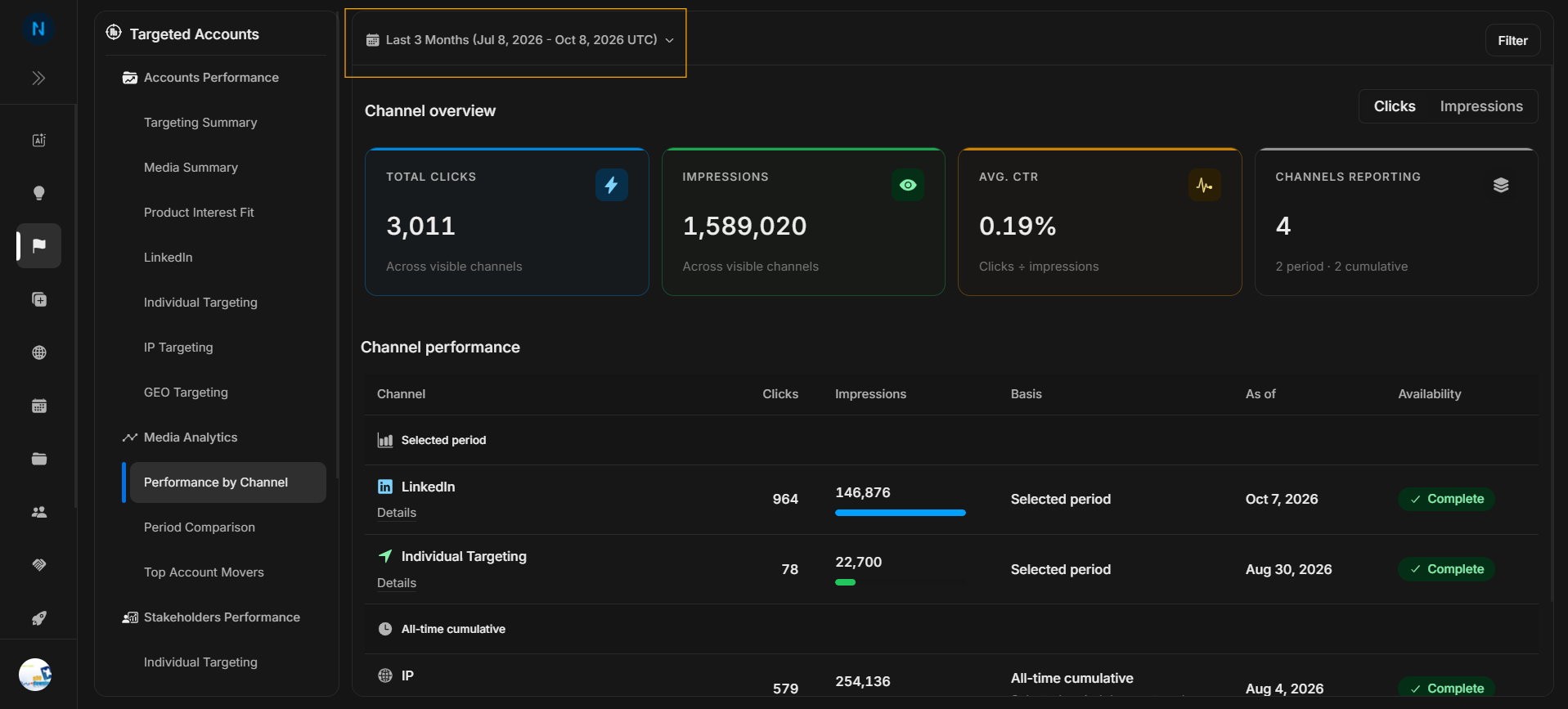Open IP Targeting in the sidebar
The width and height of the screenshot is (1568, 709).
coord(178,348)
